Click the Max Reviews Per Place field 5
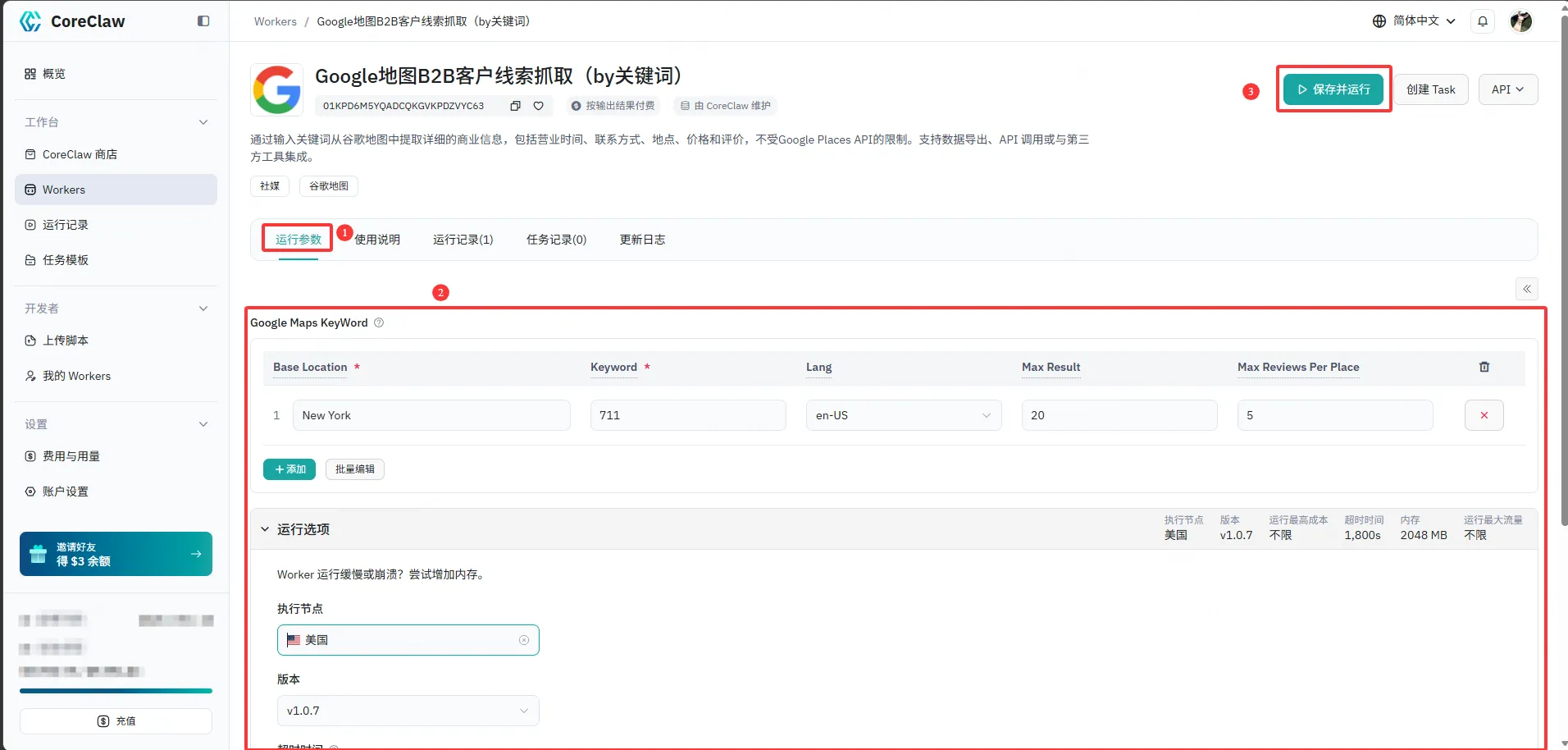 coord(1335,415)
